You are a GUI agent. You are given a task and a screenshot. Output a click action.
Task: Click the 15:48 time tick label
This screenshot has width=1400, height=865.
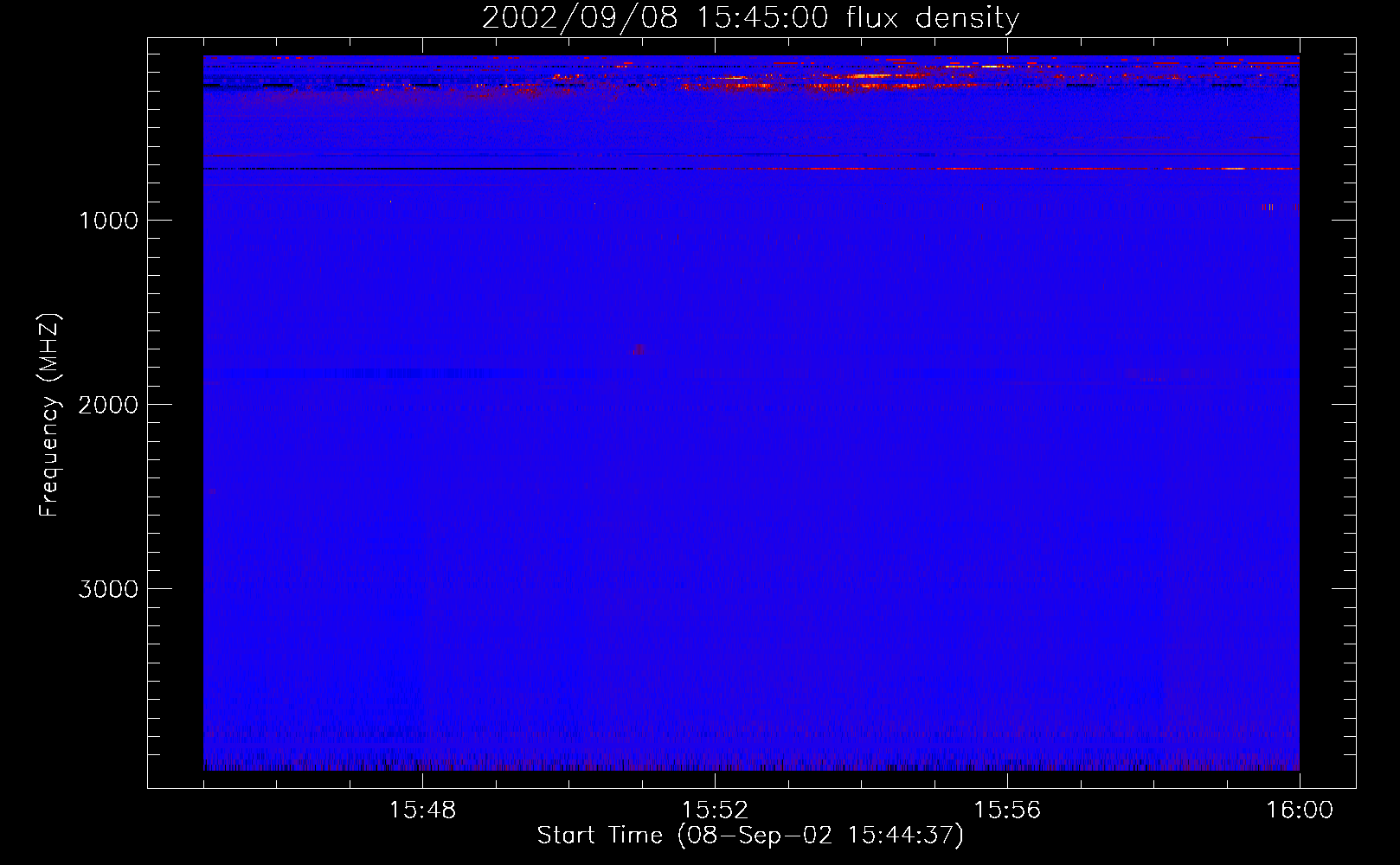422,811
